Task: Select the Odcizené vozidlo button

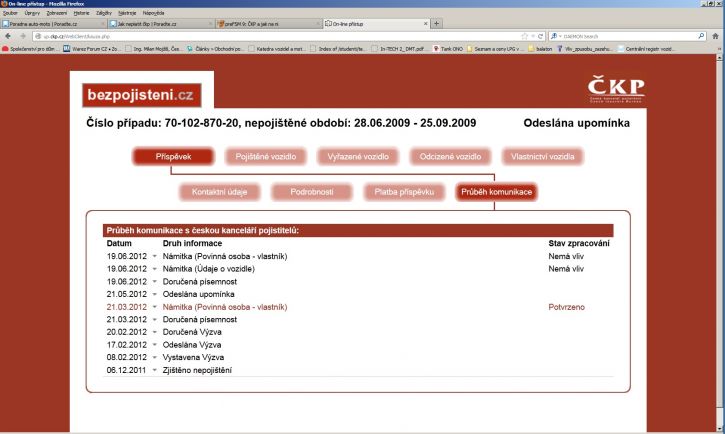Action: (x=450, y=157)
